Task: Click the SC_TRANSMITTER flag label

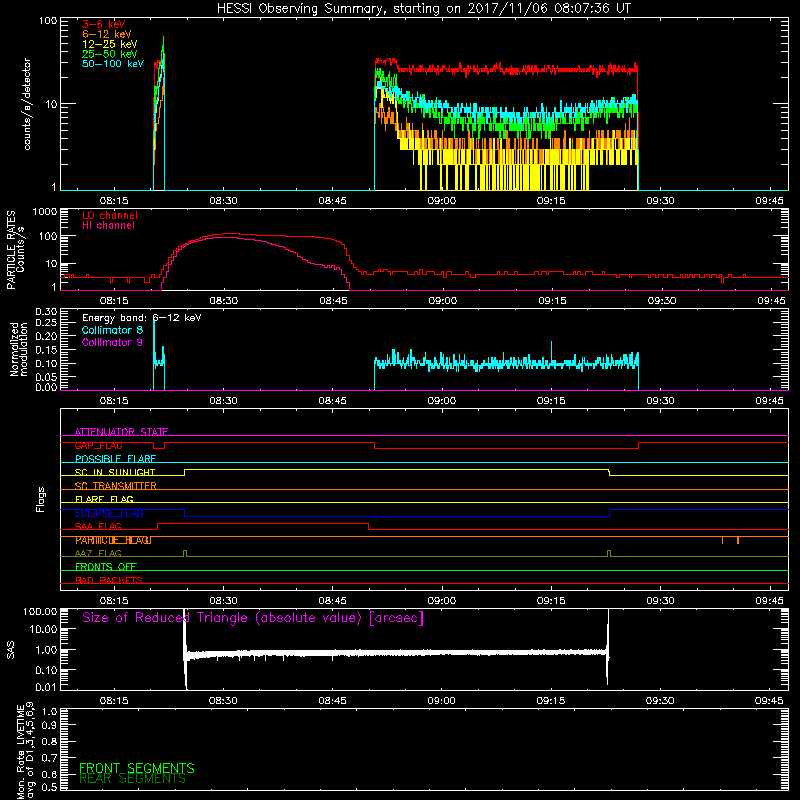Action: click(115, 486)
